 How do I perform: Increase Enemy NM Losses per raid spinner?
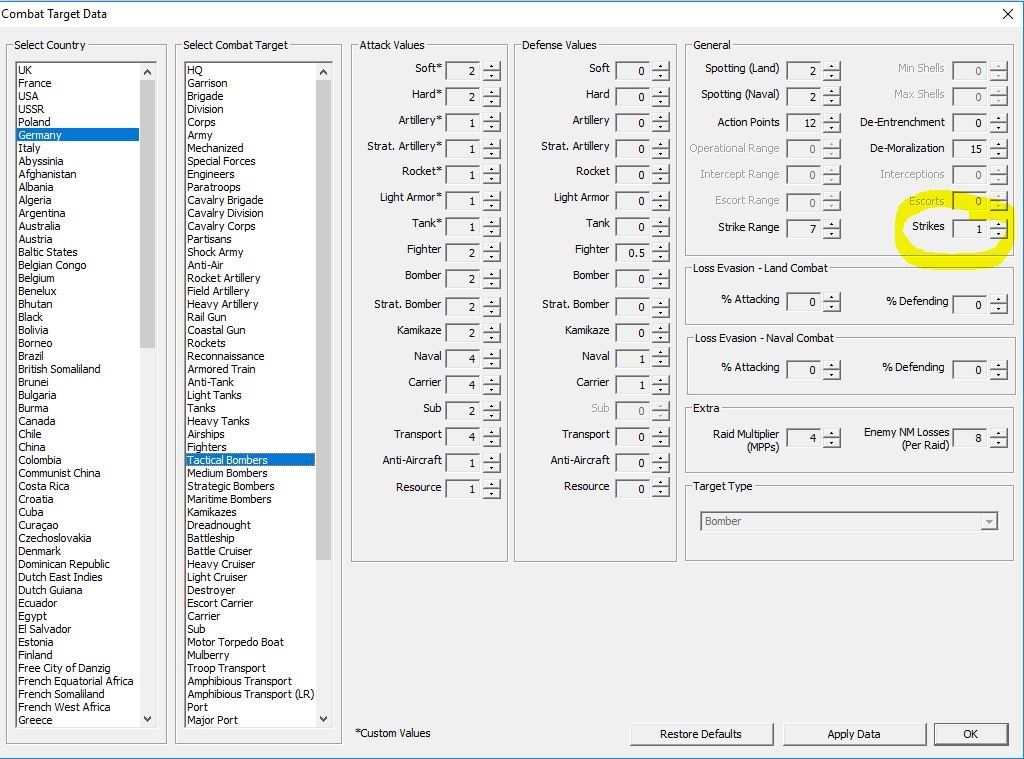(x=999, y=434)
